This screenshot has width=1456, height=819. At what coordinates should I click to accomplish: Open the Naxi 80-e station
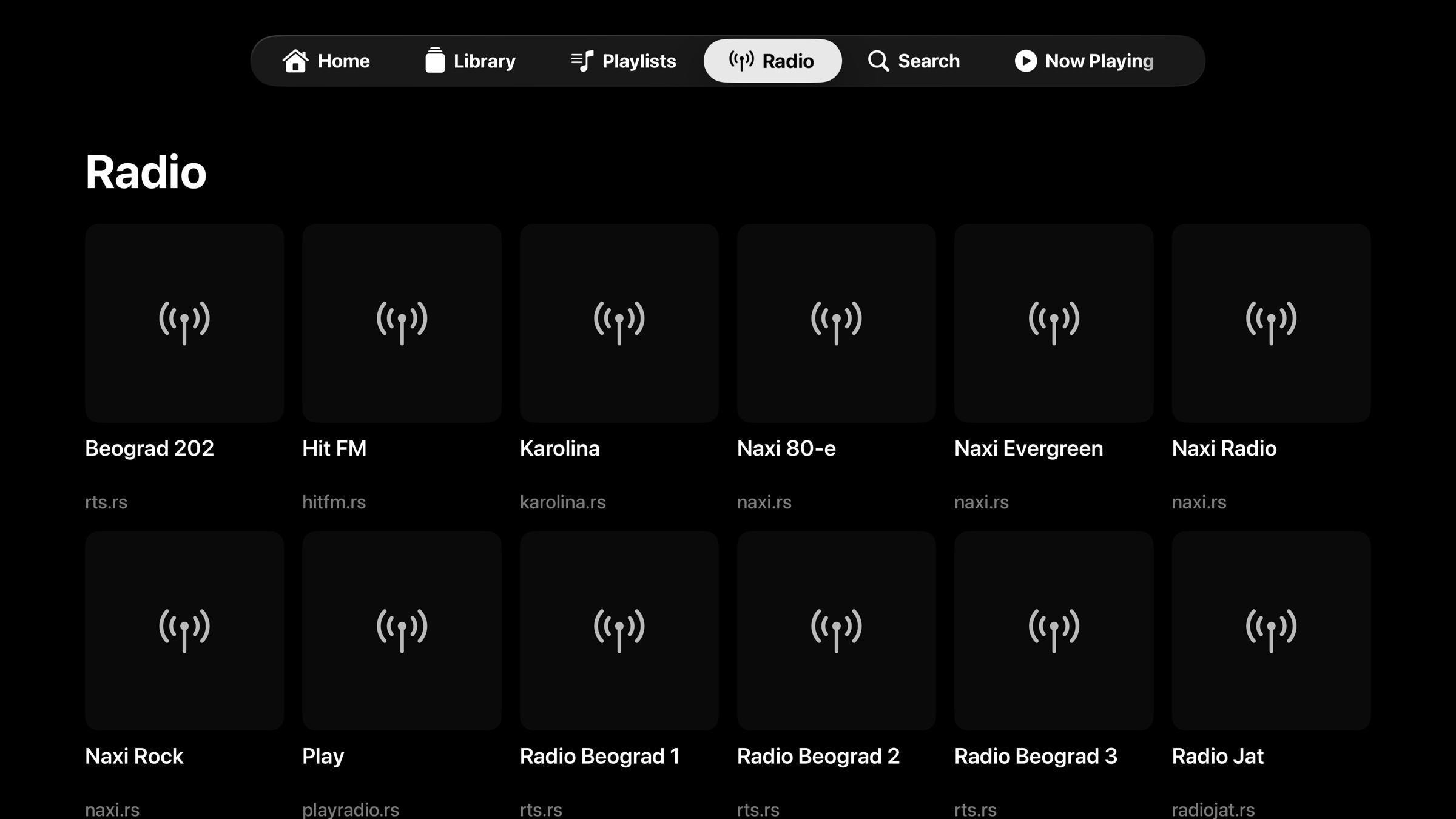836,323
